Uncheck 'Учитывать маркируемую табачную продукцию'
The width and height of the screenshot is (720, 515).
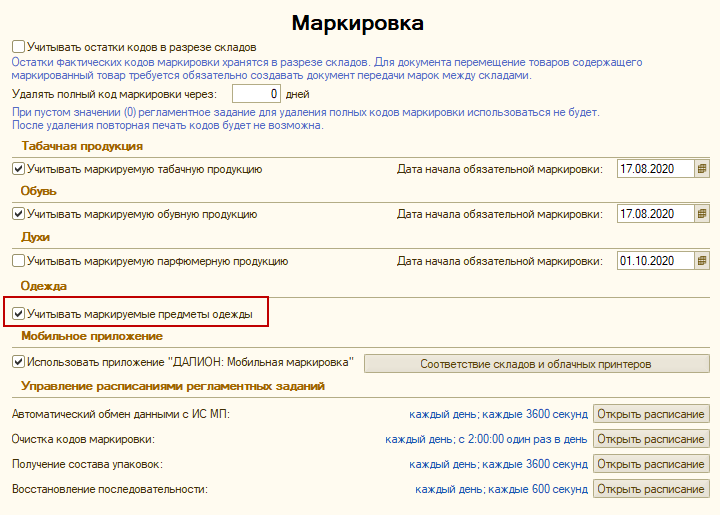(x=18, y=169)
